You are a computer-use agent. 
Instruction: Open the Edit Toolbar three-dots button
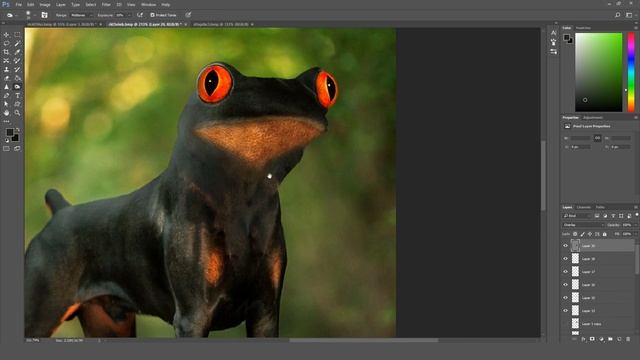click(x=7, y=121)
